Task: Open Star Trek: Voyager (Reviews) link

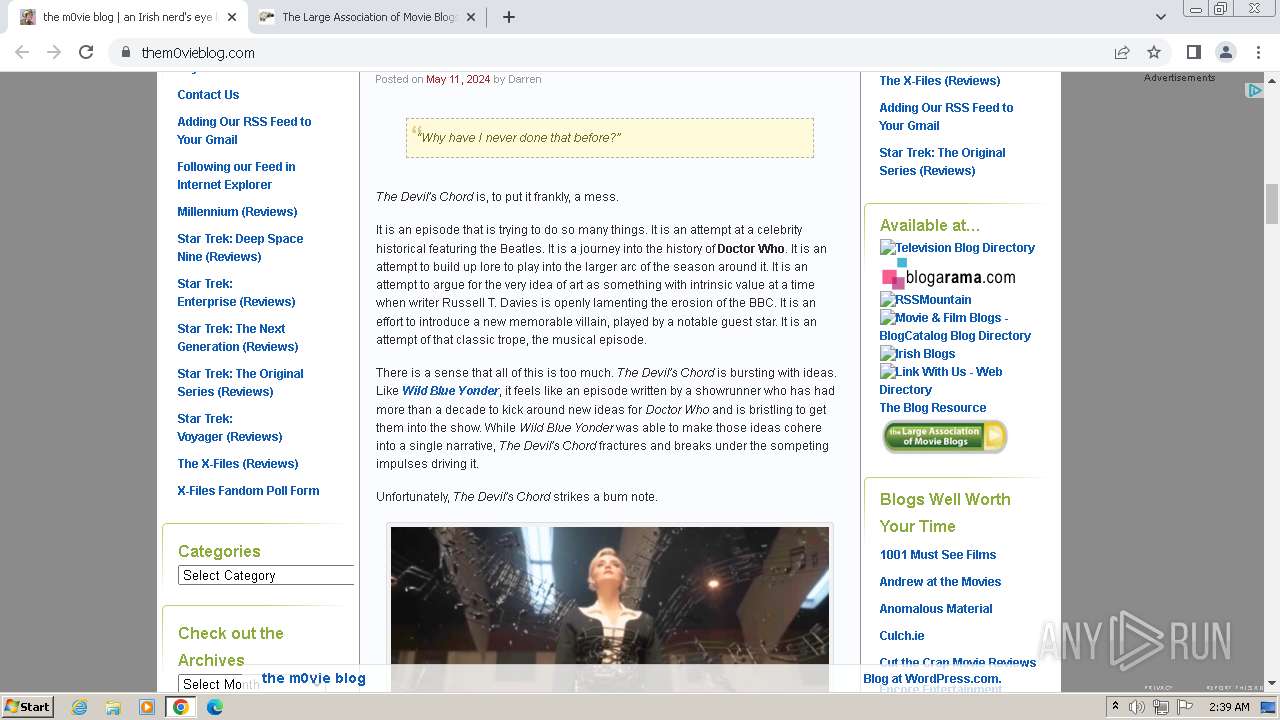Action: point(230,427)
